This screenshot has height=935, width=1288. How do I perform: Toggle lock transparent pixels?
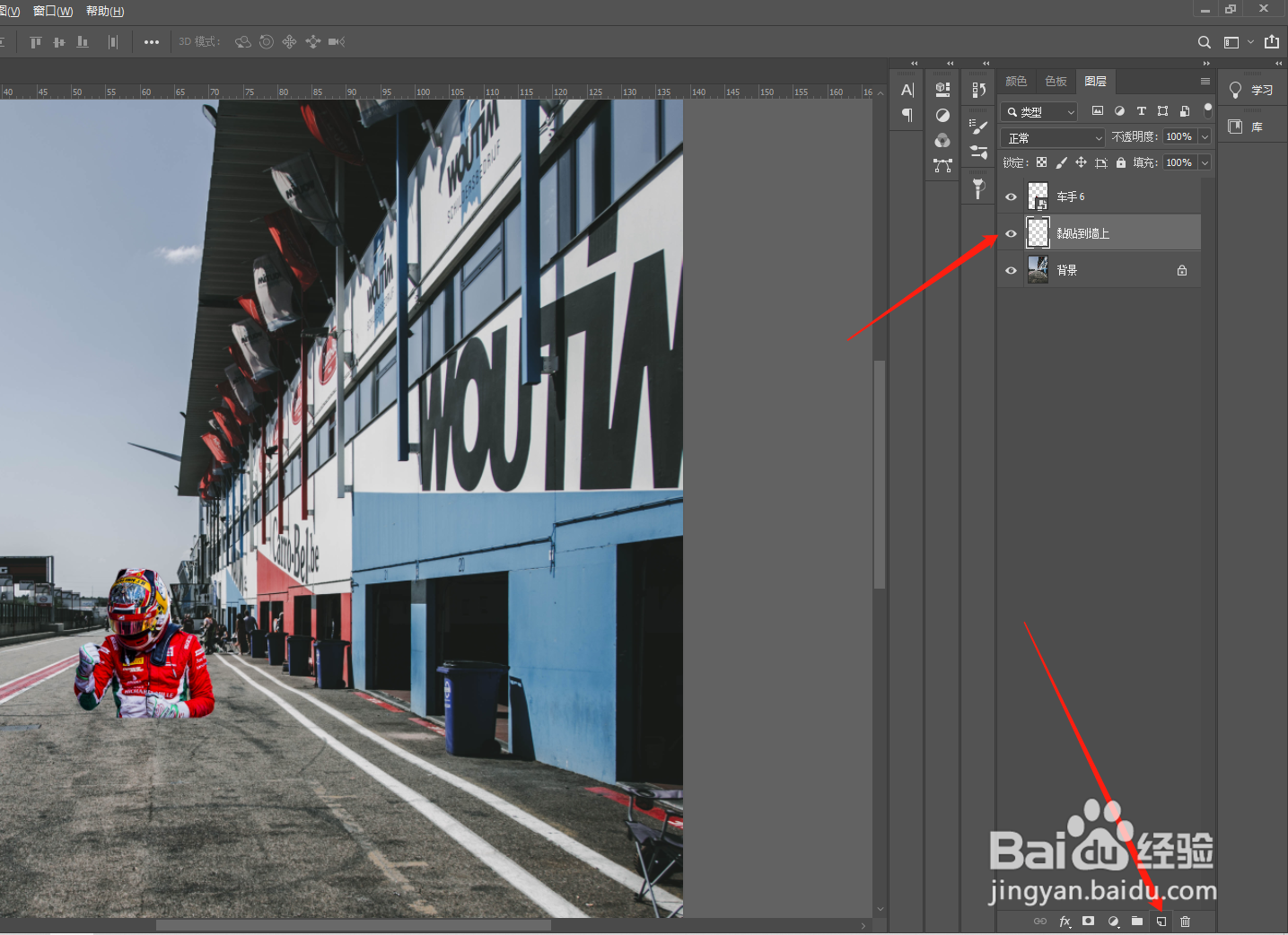point(1041,162)
